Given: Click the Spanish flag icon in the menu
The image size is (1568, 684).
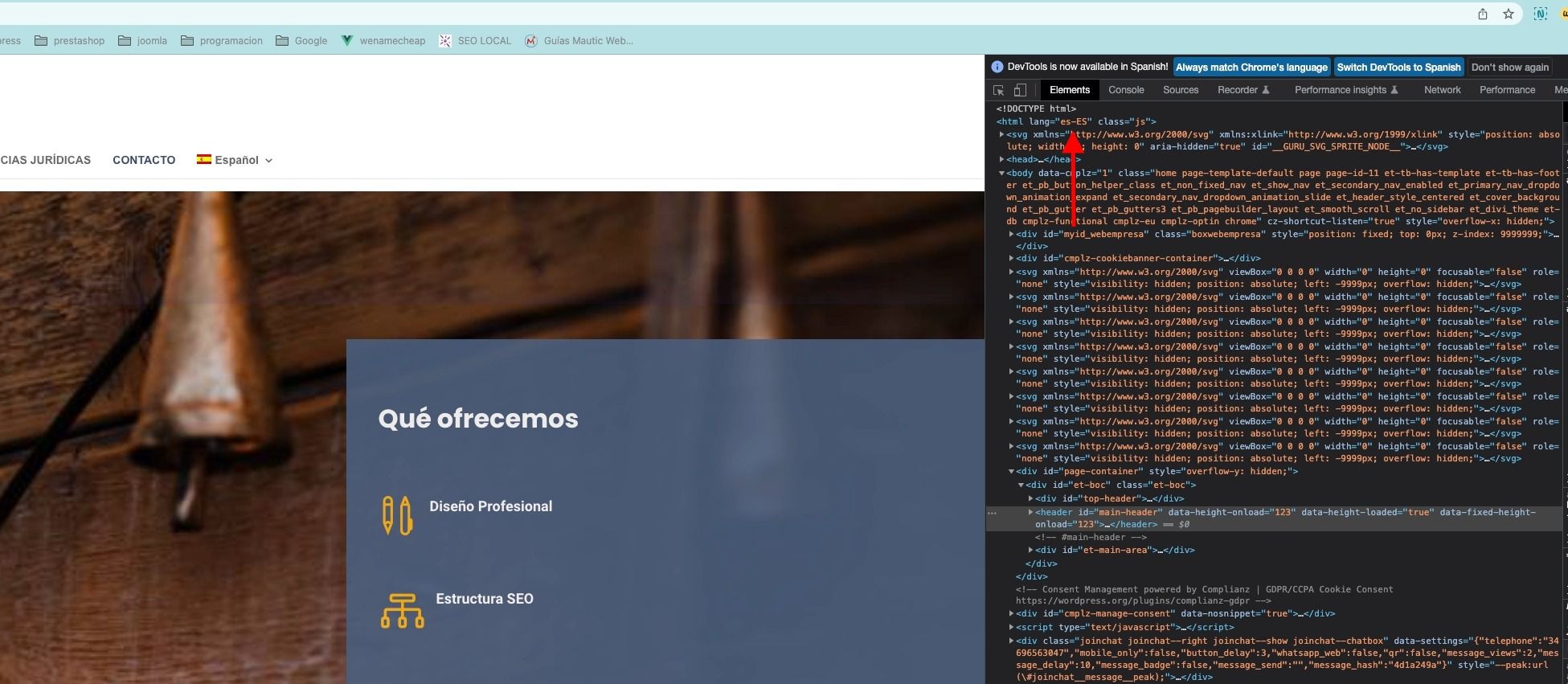Looking at the screenshot, I should [x=204, y=159].
